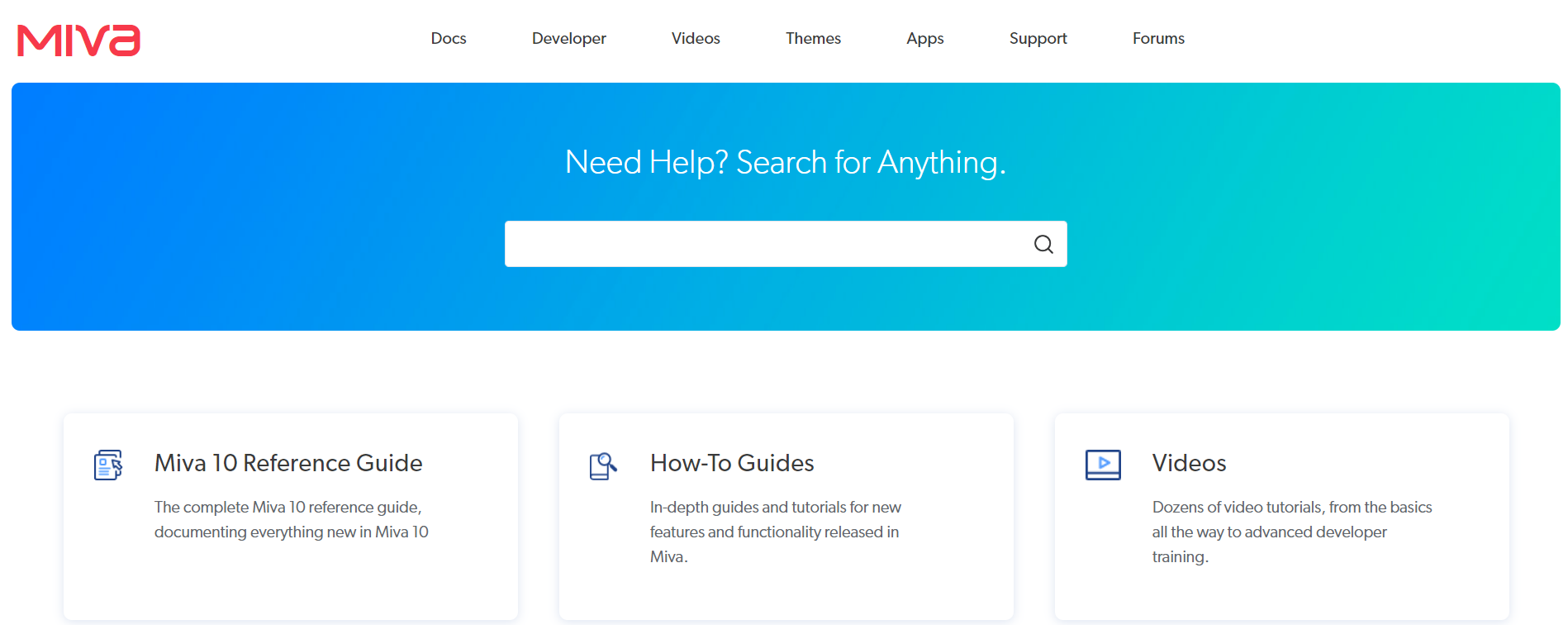The width and height of the screenshot is (1568, 625).
Task: Open the Miva 10 Reference Guide heading
Action: coord(288,463)
